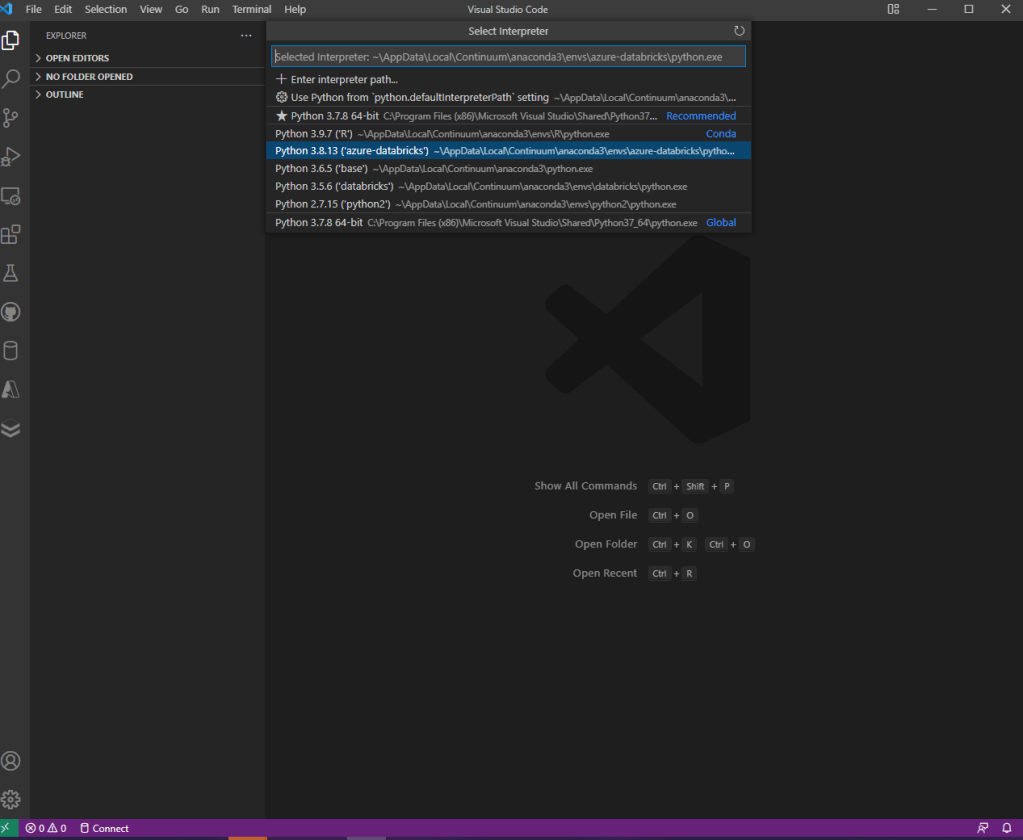Open Explorer Views and More Actions ellipsis

(x=246, y=36)
